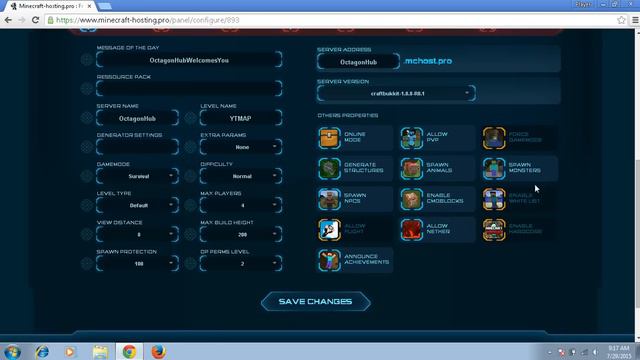This screenshot has height=360, width=640.
Task: Open the Windows Start menu
Action: click(x=12, y=352)
